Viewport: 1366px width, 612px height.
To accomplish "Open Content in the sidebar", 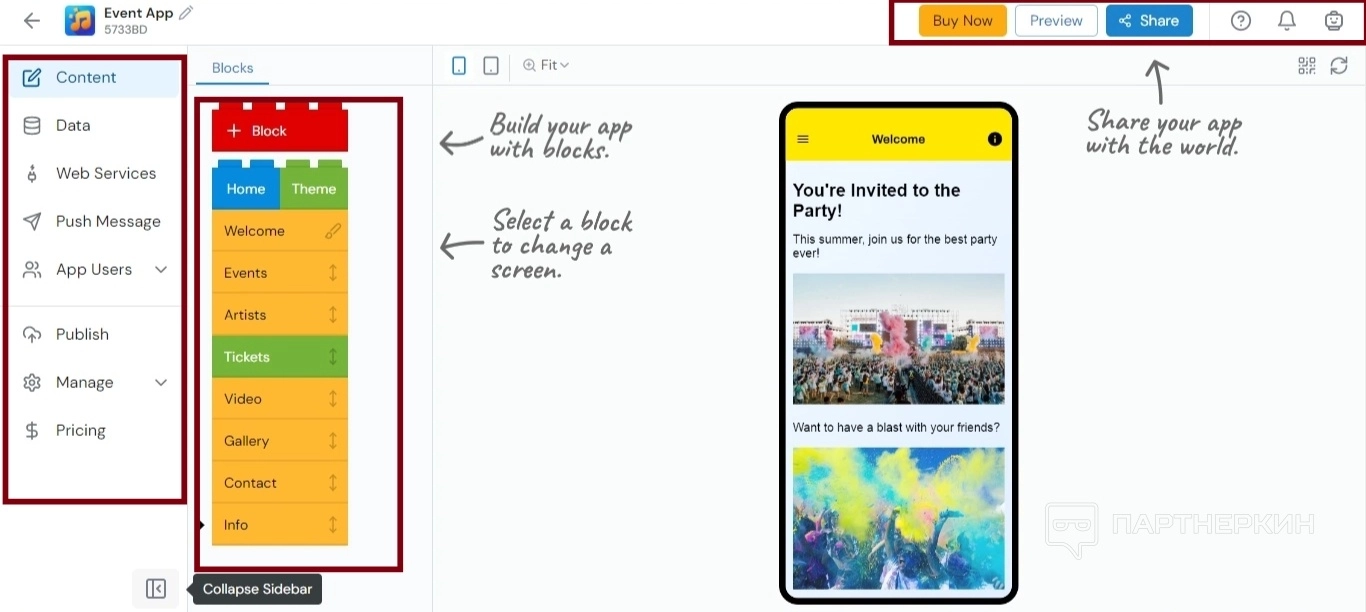I will point(94,77).
